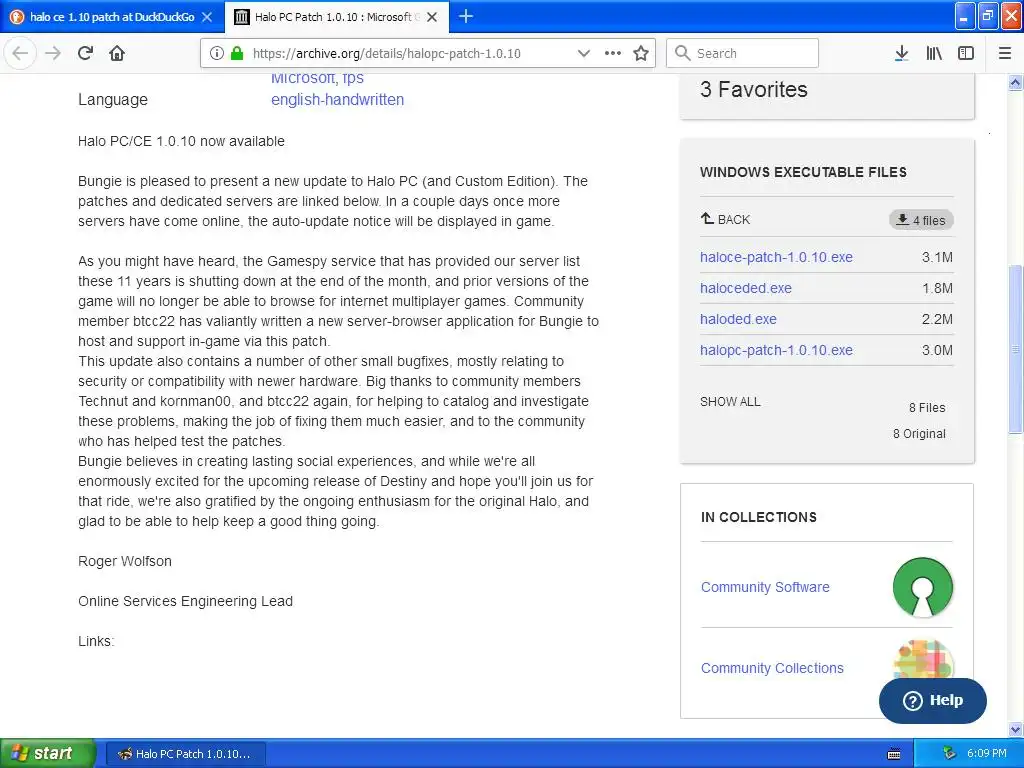Focus the browser Search field

pos(742,53)
